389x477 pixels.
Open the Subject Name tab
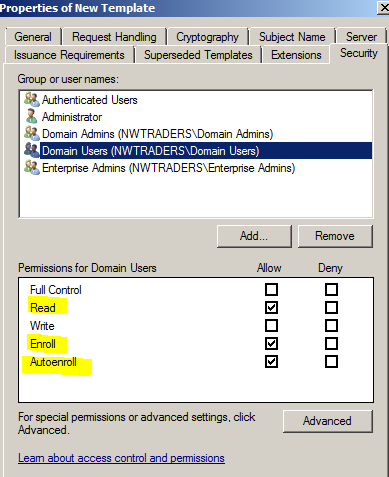pos(292,37)
